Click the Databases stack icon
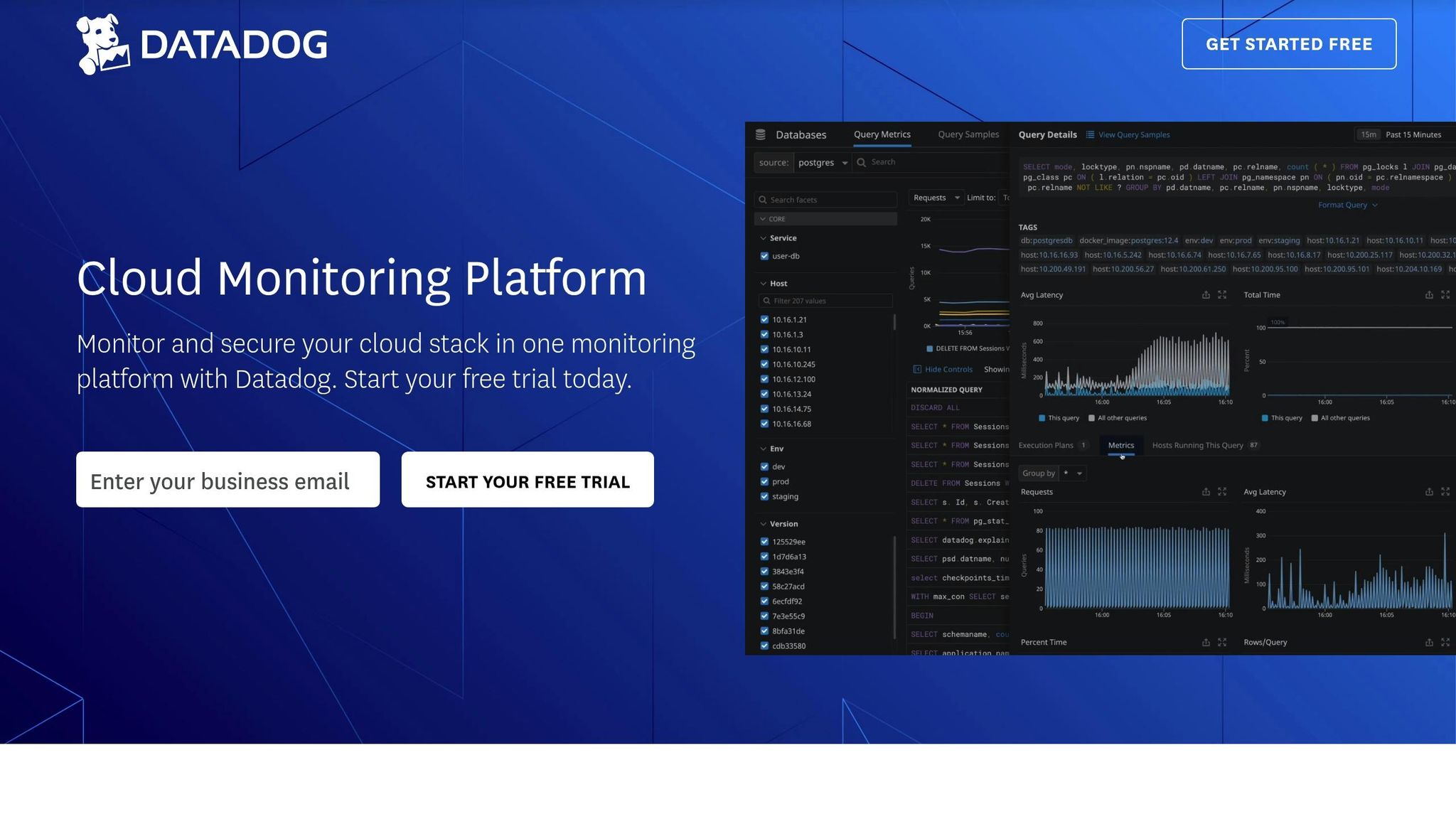This screenshot has width=1456, height=819. click(760, 134)
